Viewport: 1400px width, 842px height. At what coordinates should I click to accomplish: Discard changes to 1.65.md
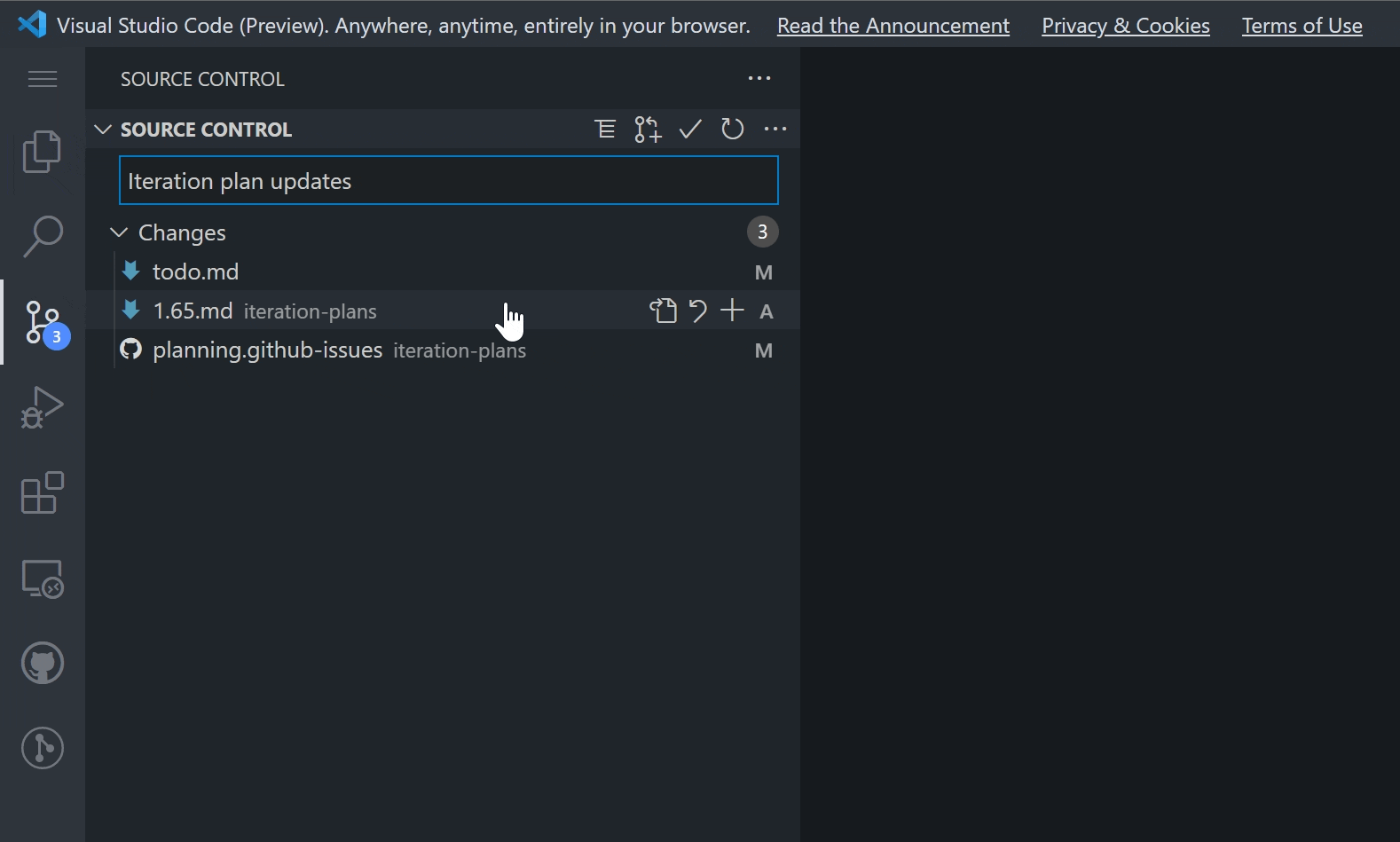pyautogui.click(x=698, y=311)
